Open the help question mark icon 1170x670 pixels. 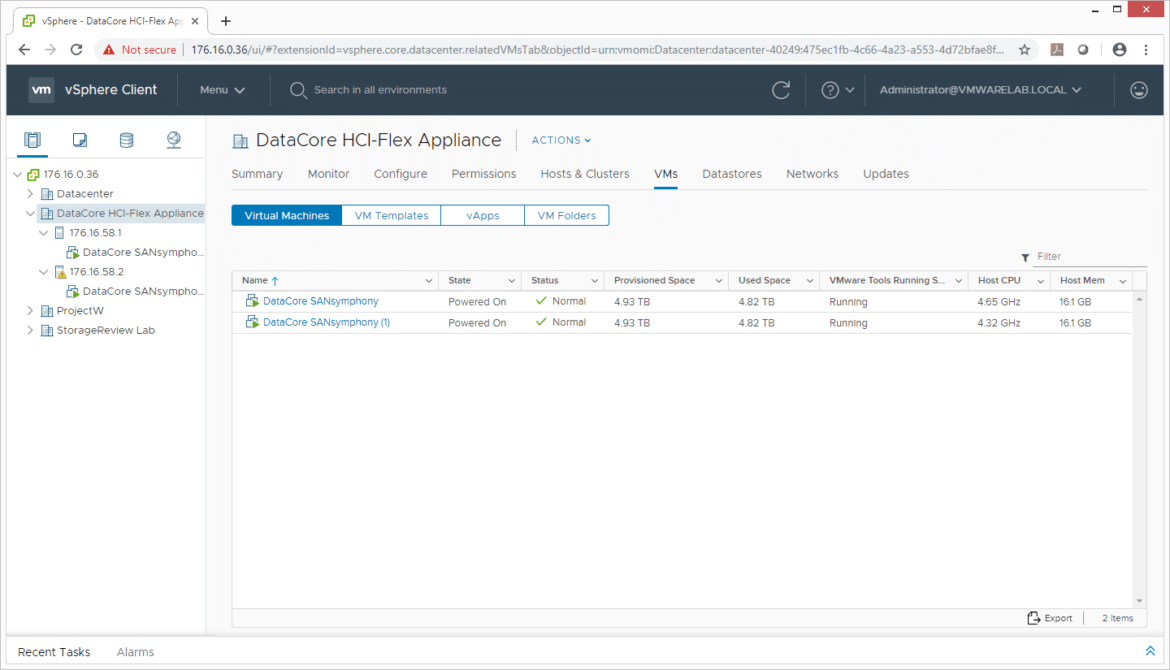830,90
